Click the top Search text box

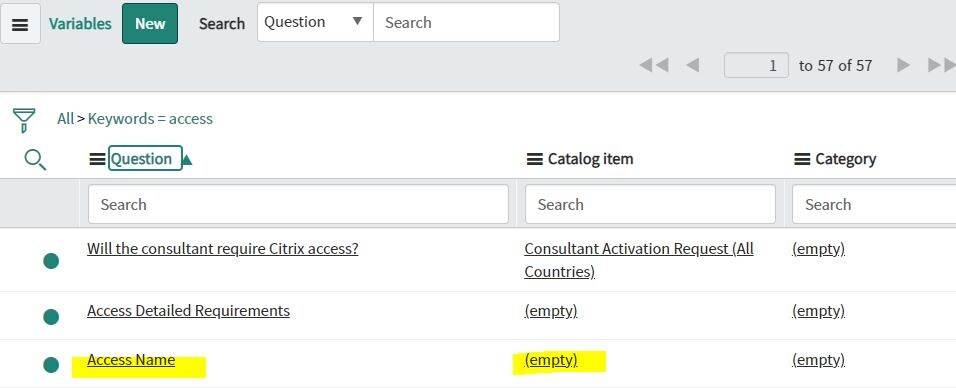(x=466, y=23)
